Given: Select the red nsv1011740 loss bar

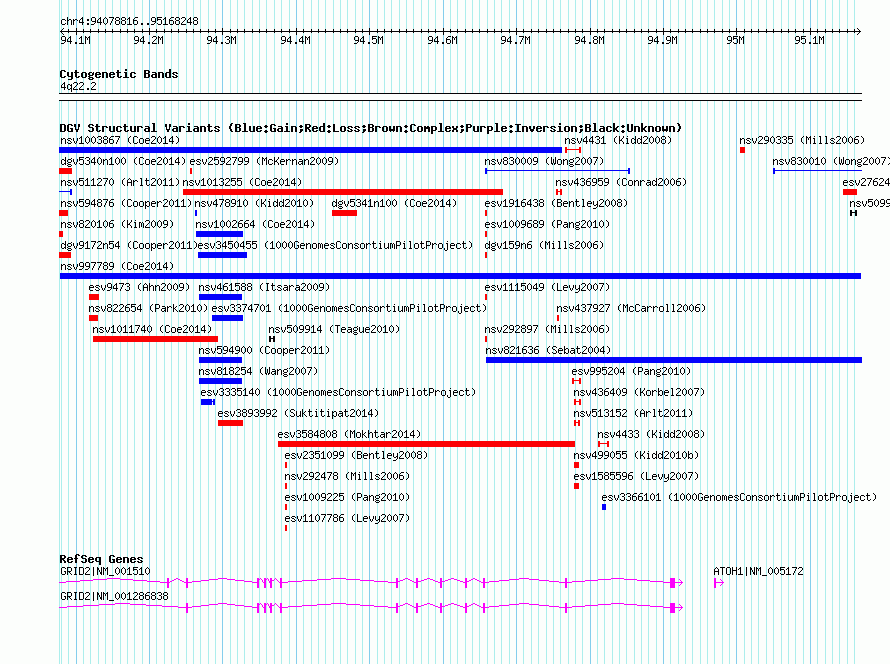Looking at the screenshot, I should (x=156, y=339).
